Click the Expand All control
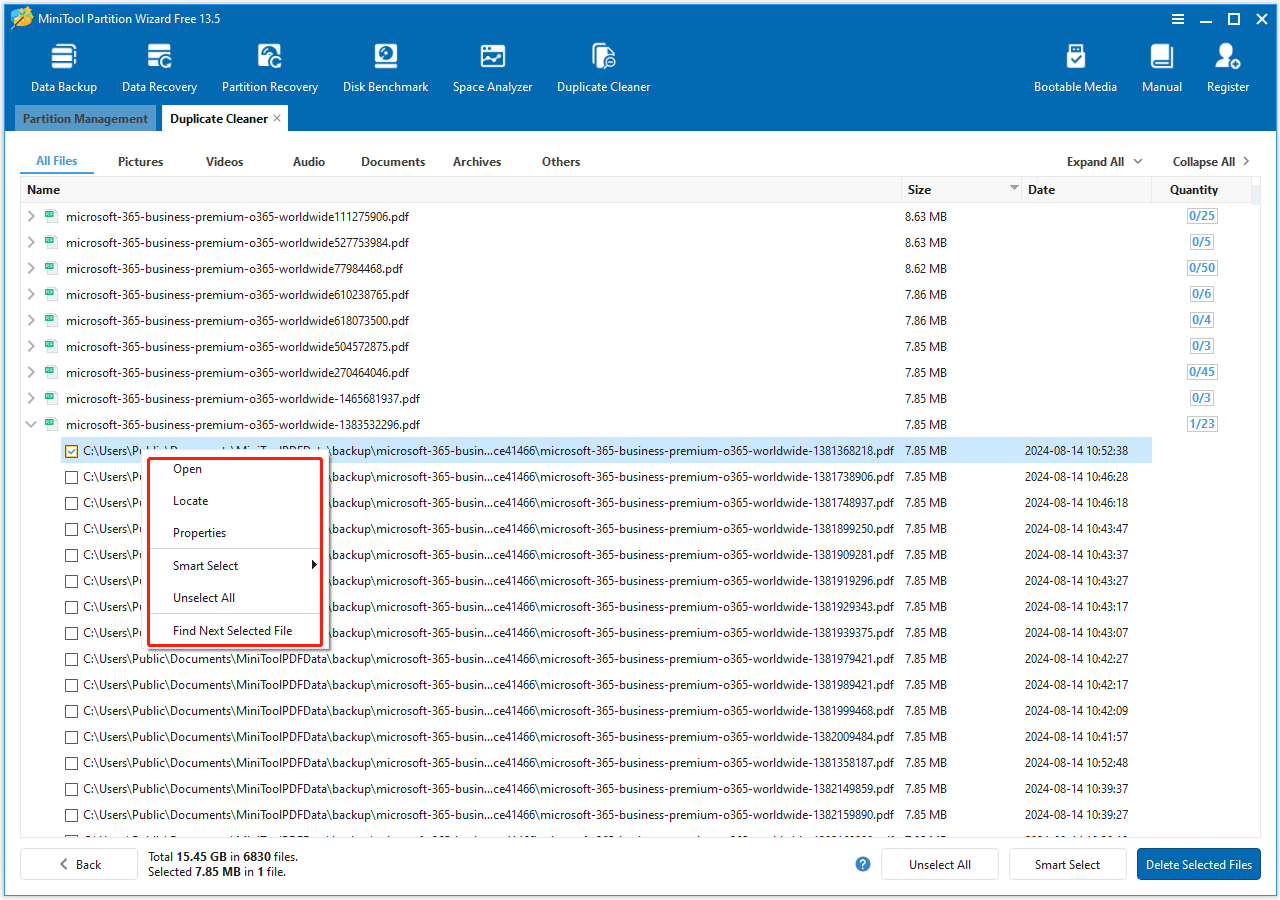Screen dimensions: 1280x900 coord(1095,161)
